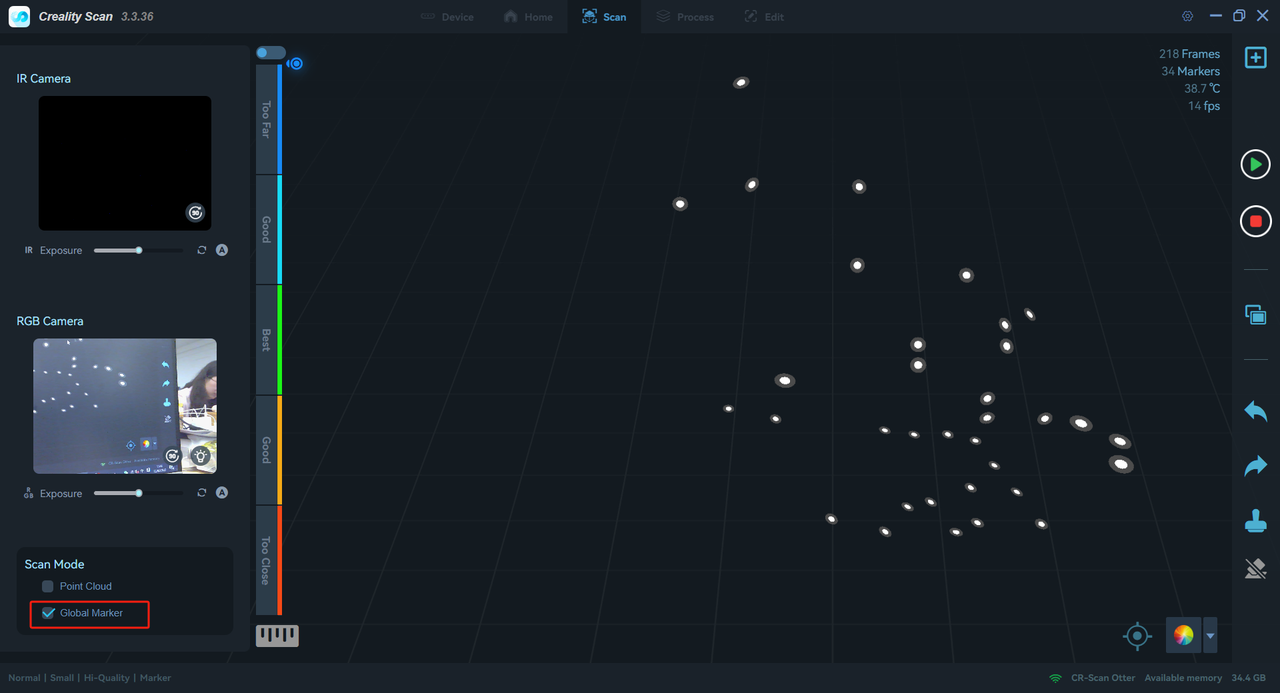The width and height of the screenshot is (1280, 693).
Task: Select the stamp base tool icon
Action: (1256, 520)
